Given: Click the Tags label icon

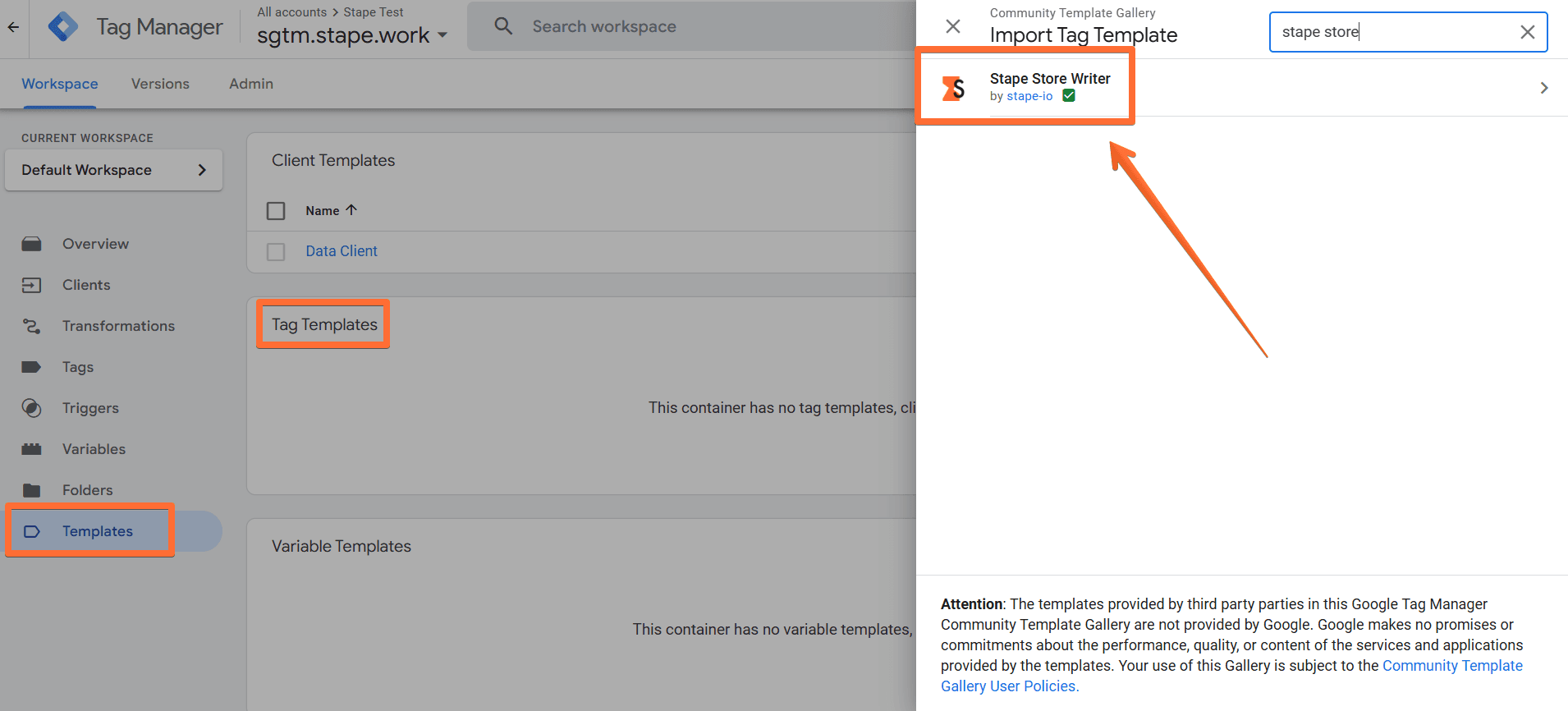Looking at the screenshot, I should click(x=32, y=367).
